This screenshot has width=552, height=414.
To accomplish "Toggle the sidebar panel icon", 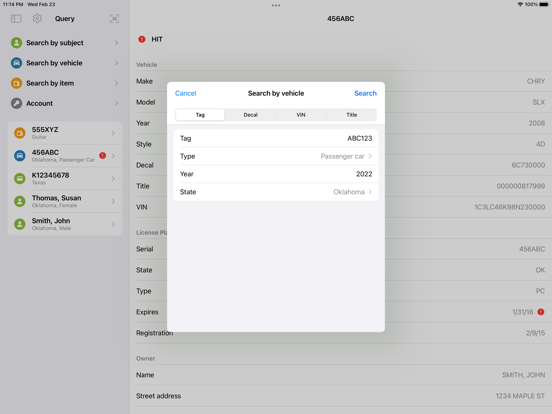I will click(x=16, y=19).
